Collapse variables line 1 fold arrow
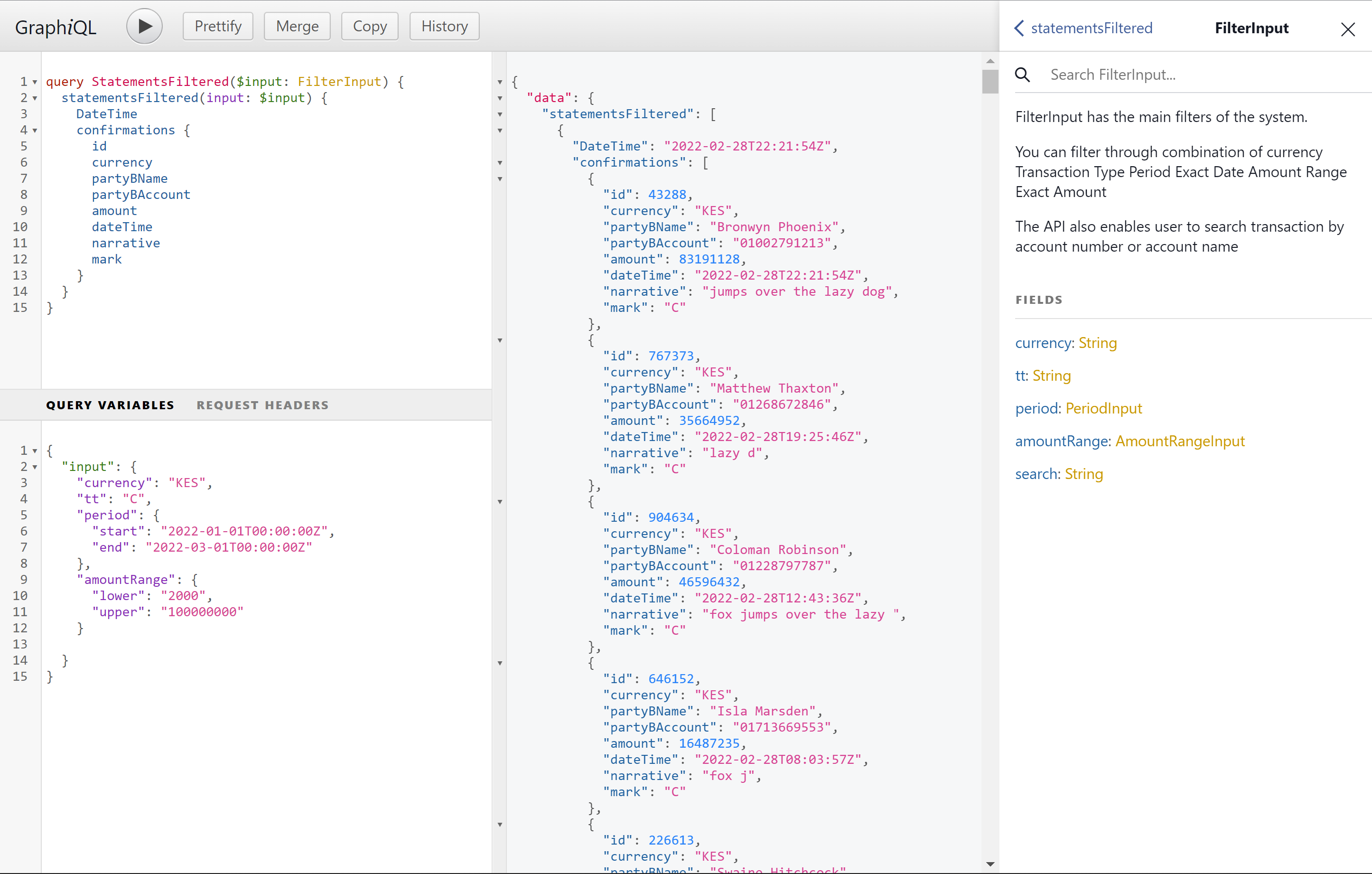Screen dimensions: 1372x874 point(35,451)
